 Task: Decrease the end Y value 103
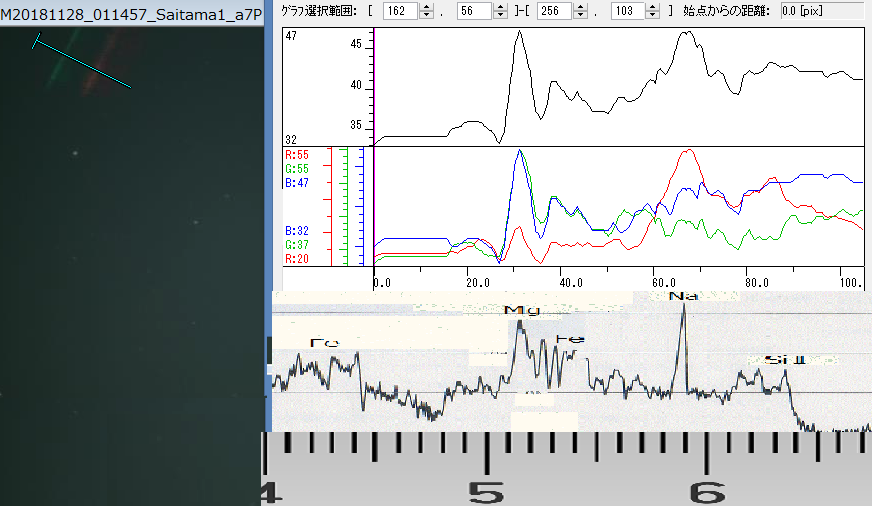653,15
